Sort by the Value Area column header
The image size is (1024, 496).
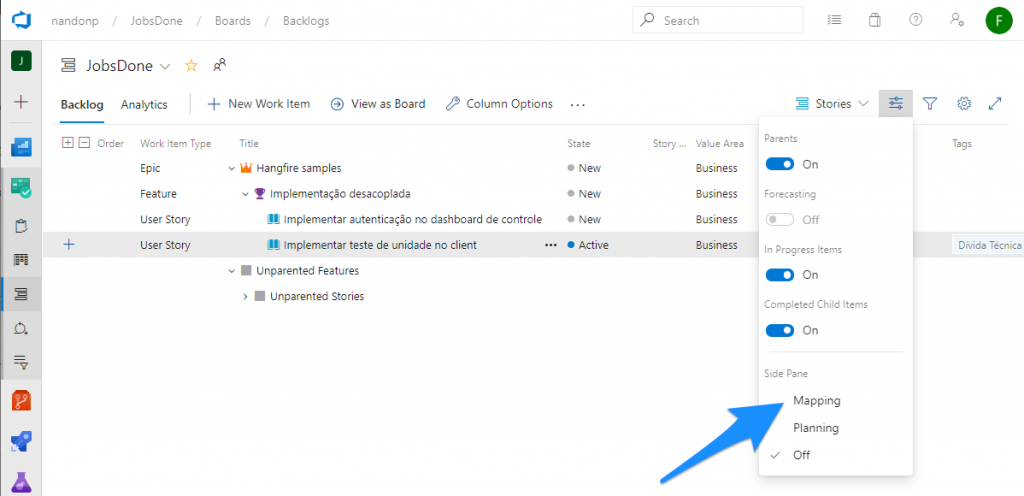click(720, 144)
